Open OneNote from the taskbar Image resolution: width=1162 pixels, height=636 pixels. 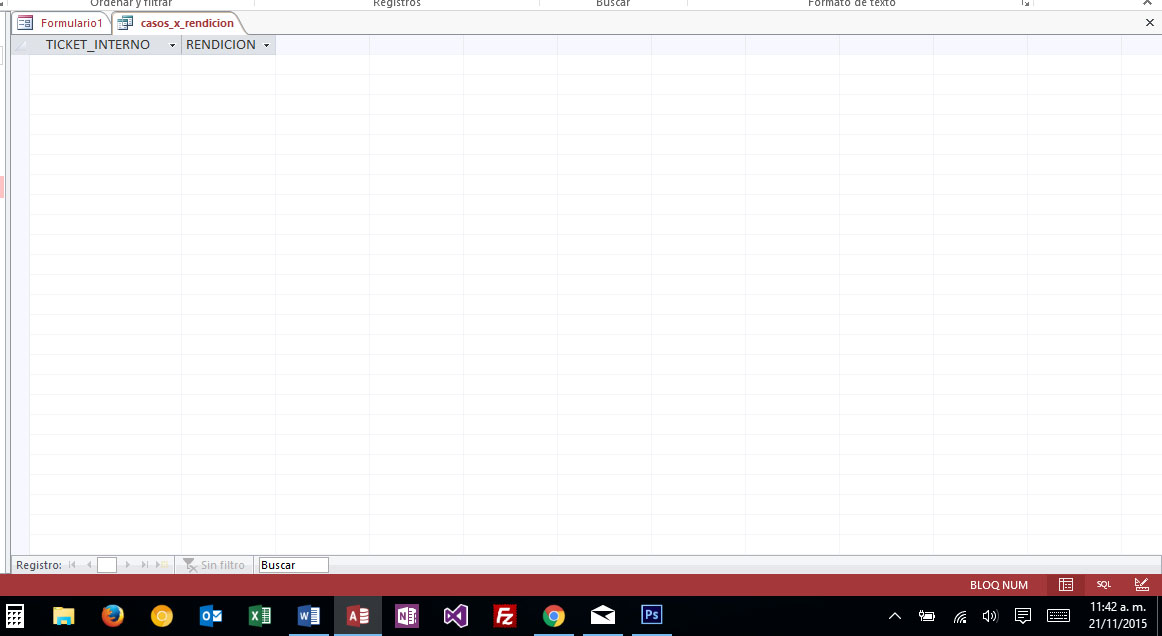[407, 616]
